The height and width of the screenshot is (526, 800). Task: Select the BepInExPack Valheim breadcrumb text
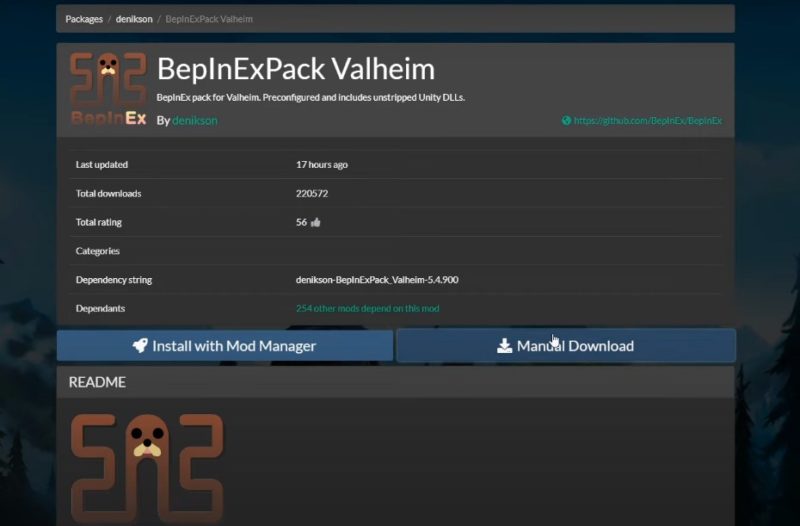pos(209,19)
